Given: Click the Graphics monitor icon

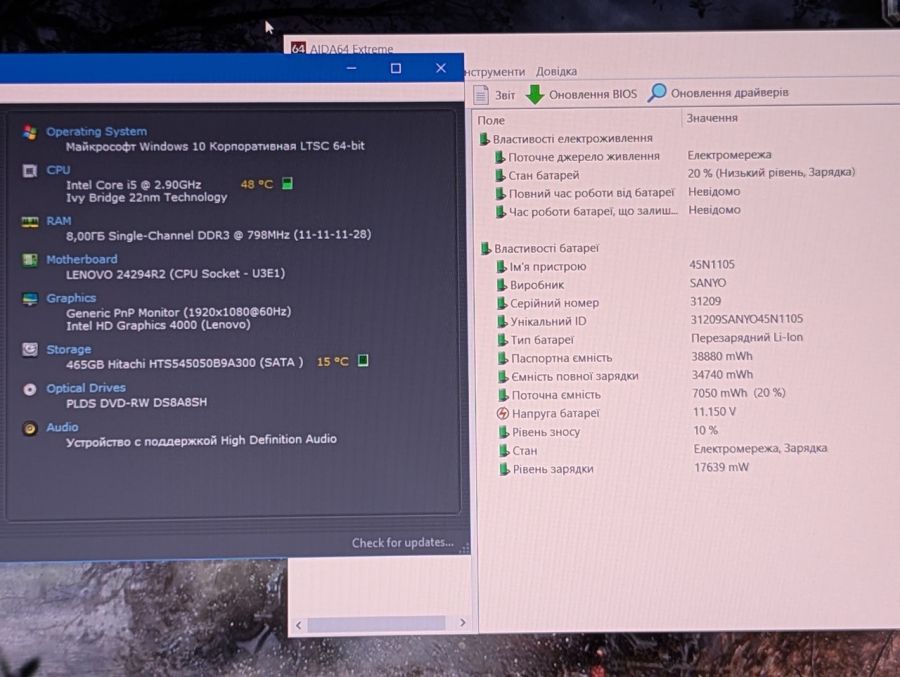Looking at the screenshot, I should (x=30, y=299).
